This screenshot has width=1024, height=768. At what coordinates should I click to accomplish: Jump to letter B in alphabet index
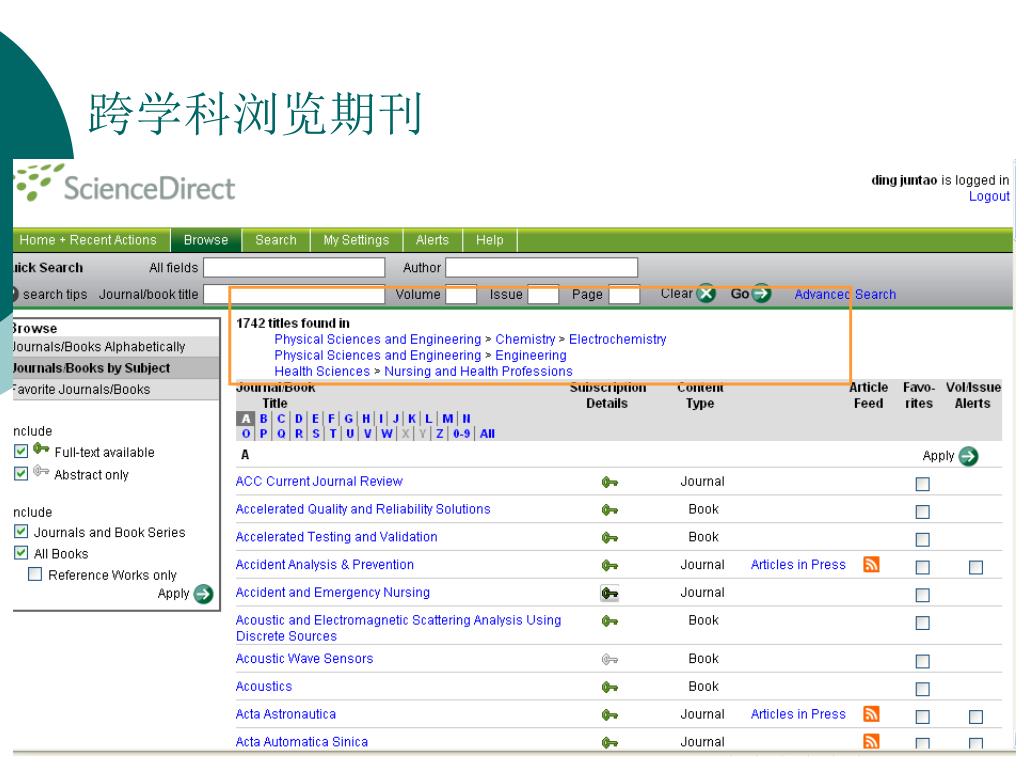(264, 419)
